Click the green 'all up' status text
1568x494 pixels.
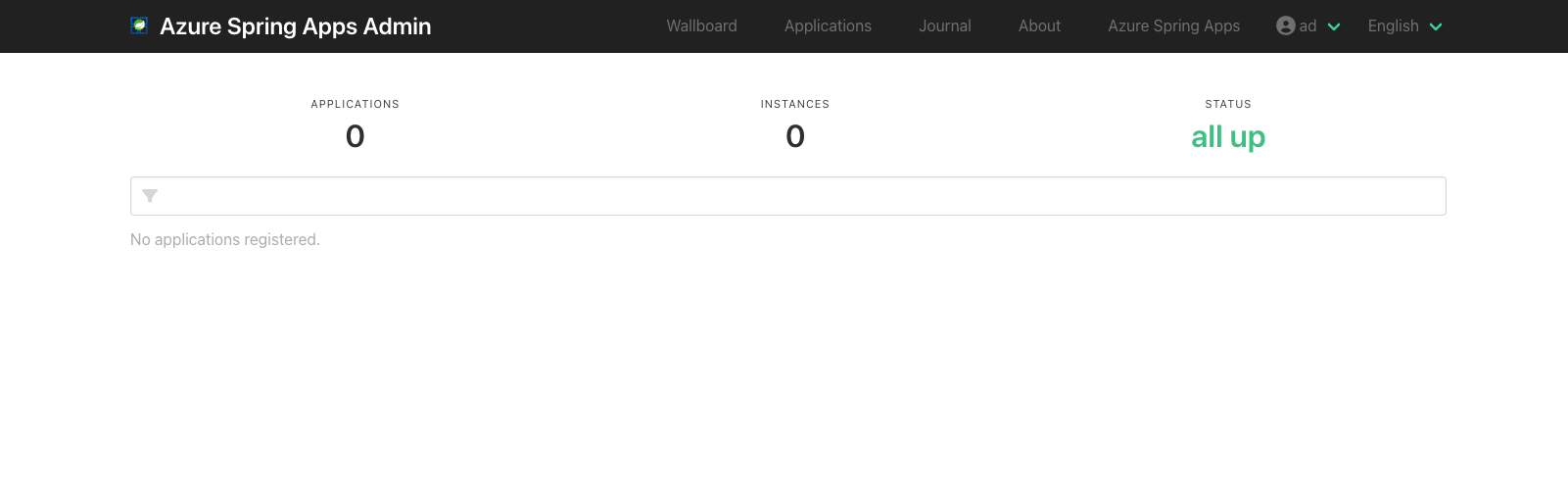coord(1228,136)
